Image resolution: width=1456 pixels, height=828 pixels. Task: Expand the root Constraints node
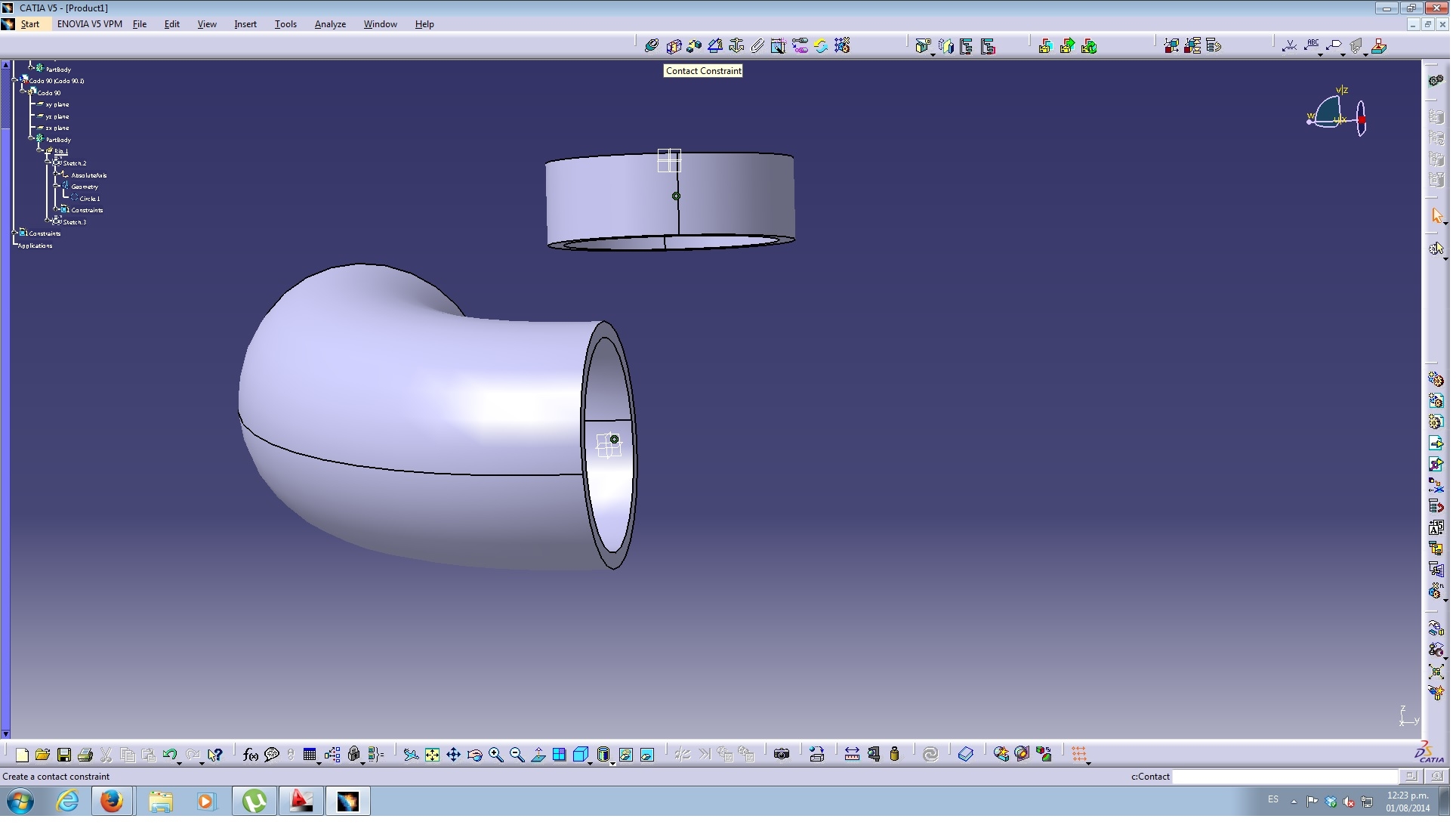click(x=14, y=232)
